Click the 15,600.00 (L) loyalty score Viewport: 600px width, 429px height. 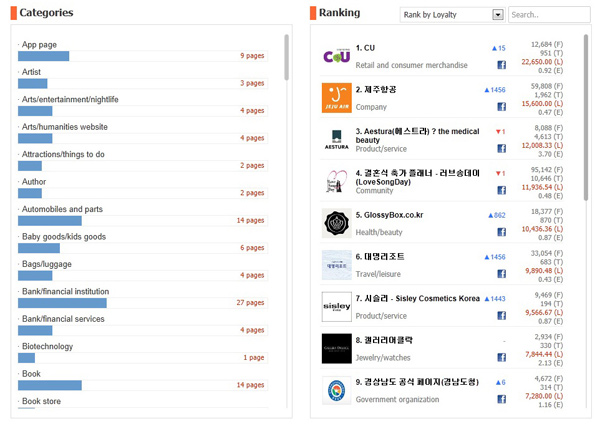coord(542,104)
